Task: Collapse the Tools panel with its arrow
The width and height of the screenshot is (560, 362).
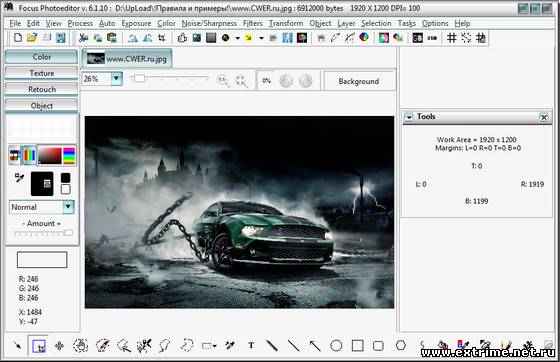Action: 409,116
